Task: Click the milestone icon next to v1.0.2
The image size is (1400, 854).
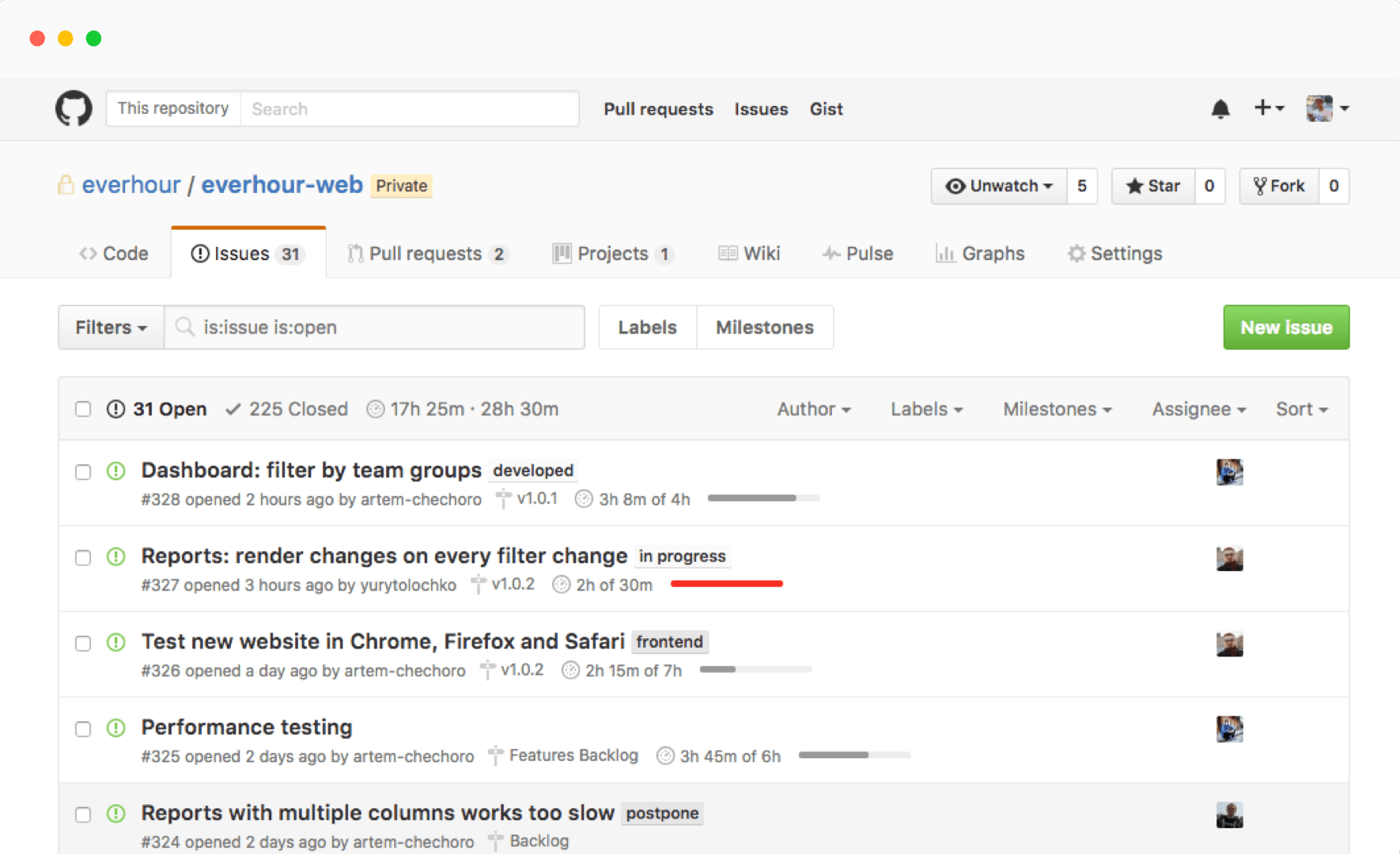Action: tap(478, 584)
